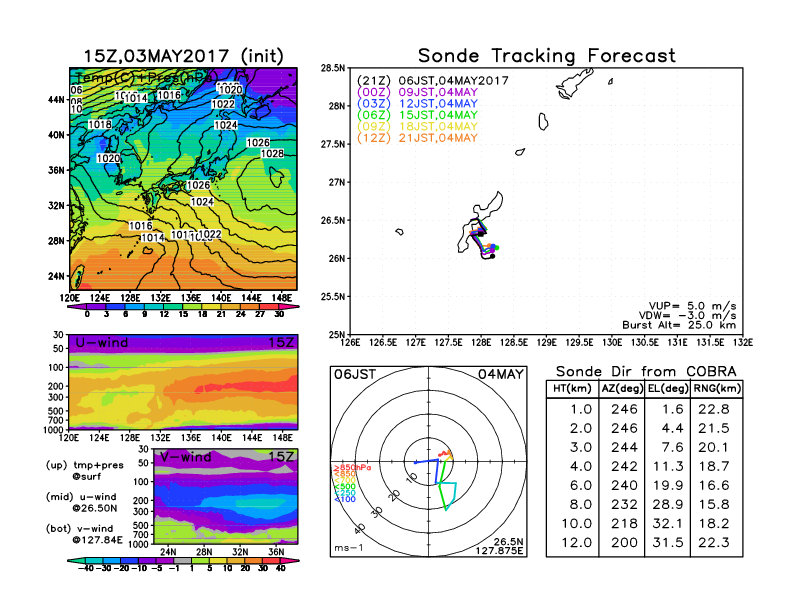
Task: Click the 'Temp(C)+Pres(hPa)' map label
Action: 143,79
